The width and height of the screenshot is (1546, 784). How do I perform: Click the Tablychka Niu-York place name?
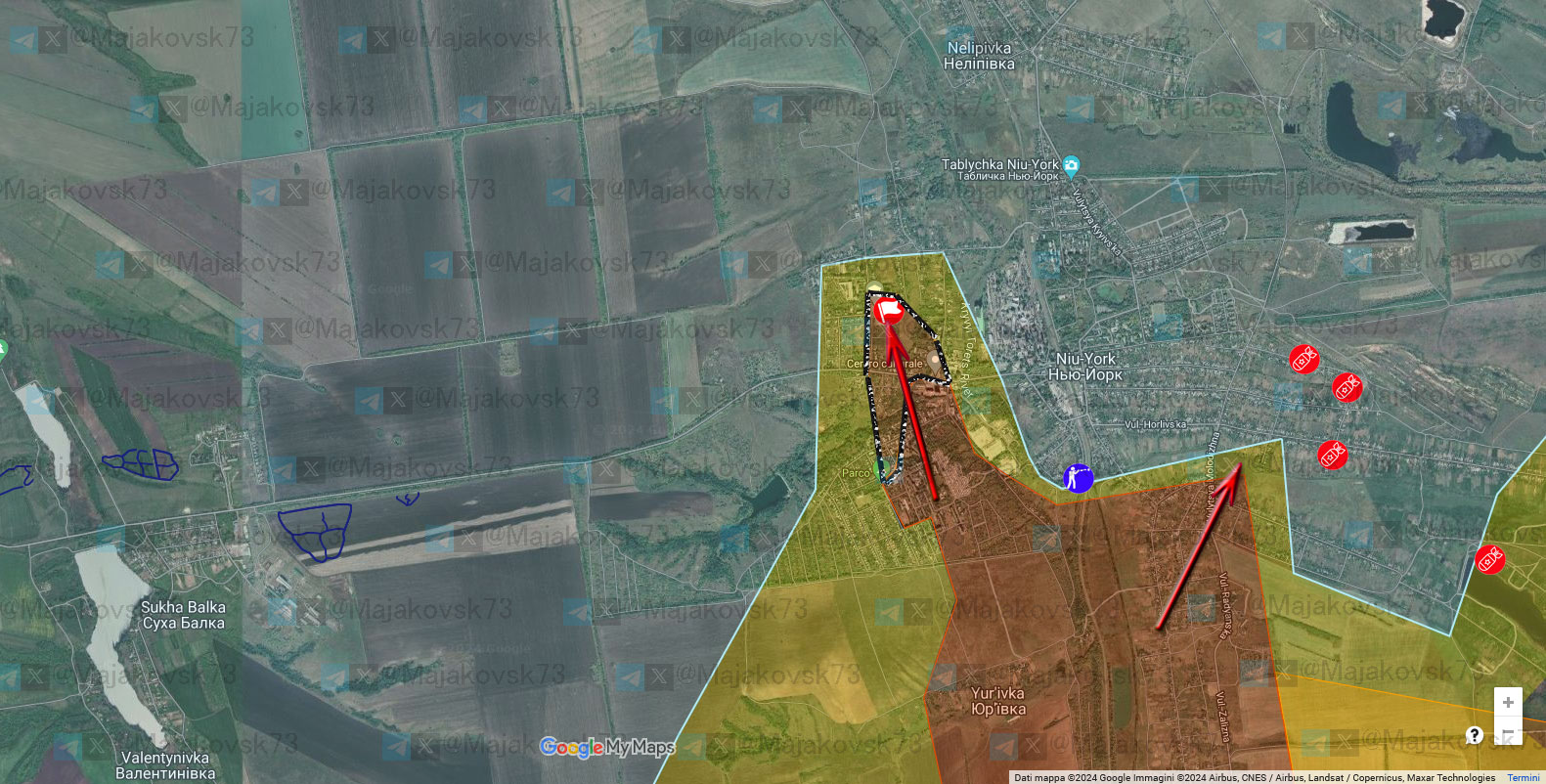(x=1000, y=169)
